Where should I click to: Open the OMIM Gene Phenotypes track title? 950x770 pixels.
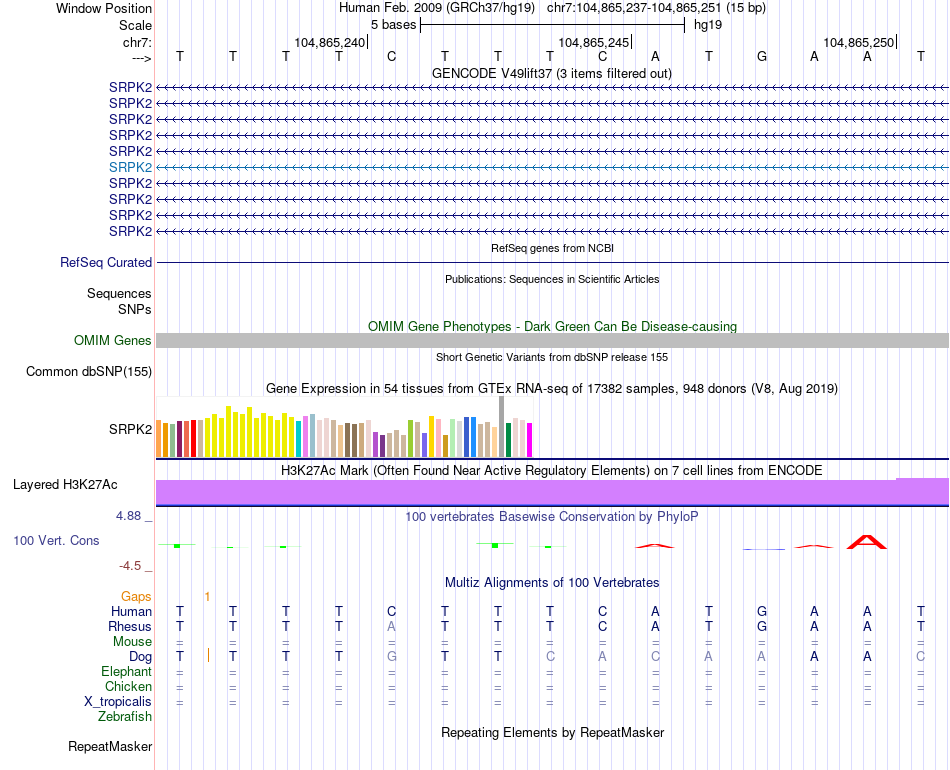click(552, 327)
